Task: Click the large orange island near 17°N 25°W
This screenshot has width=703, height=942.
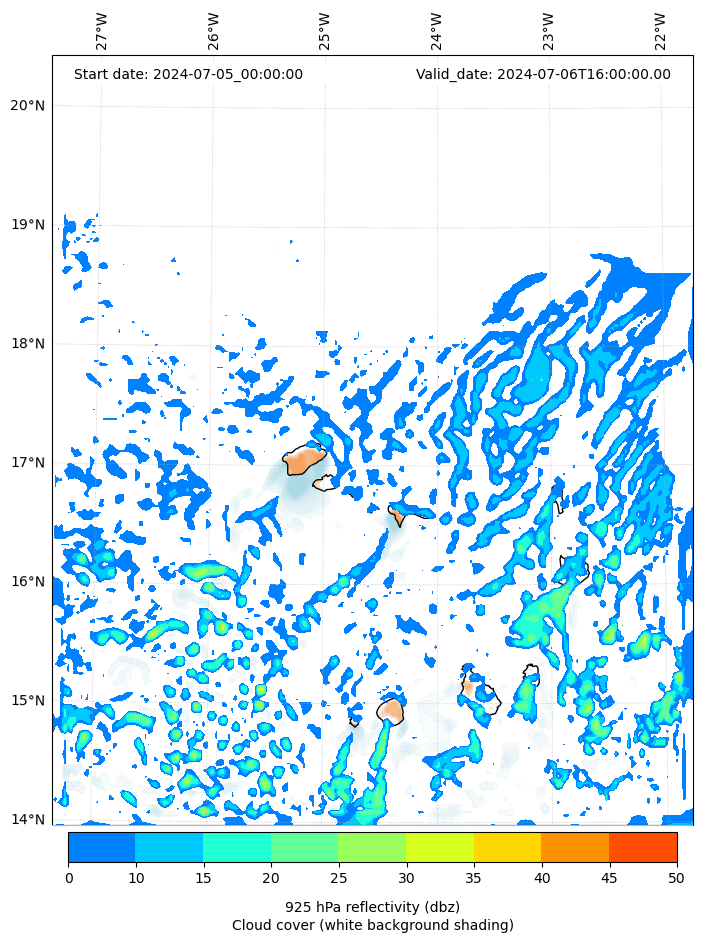Action: point(304,461)
